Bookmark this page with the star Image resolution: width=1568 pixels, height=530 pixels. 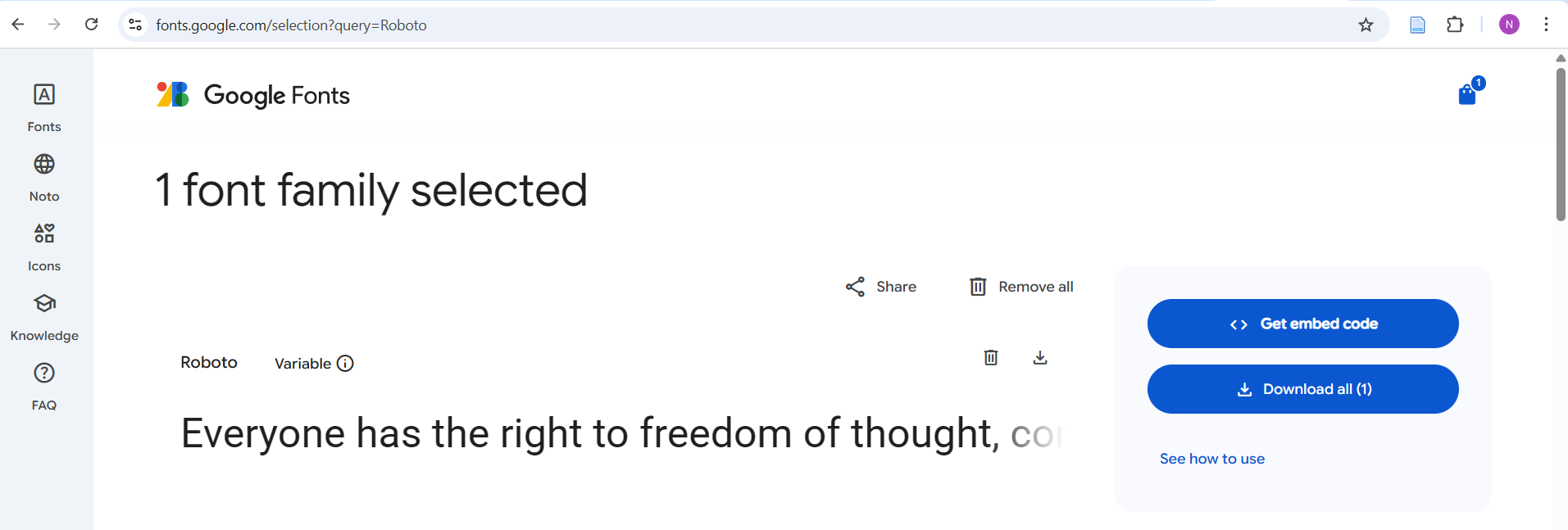coord(1366,25)
